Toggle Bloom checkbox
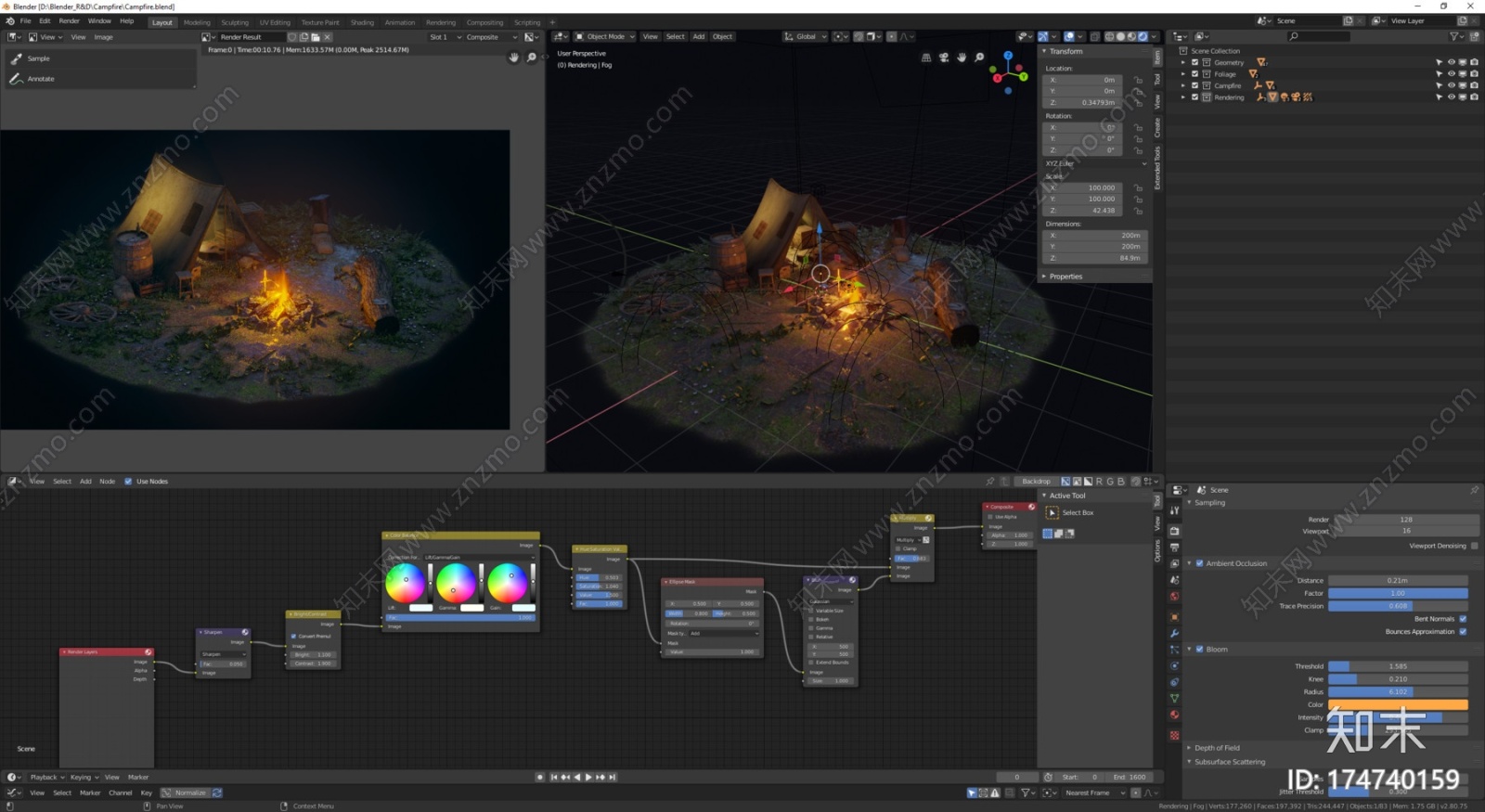This screenshot has height=812, width=1485. [x=1199, y=650]
